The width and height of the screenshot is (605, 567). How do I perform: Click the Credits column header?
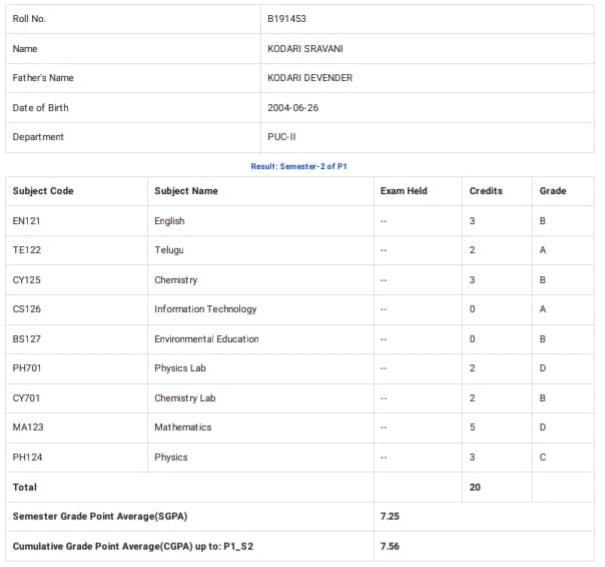[x=486, y=191]
